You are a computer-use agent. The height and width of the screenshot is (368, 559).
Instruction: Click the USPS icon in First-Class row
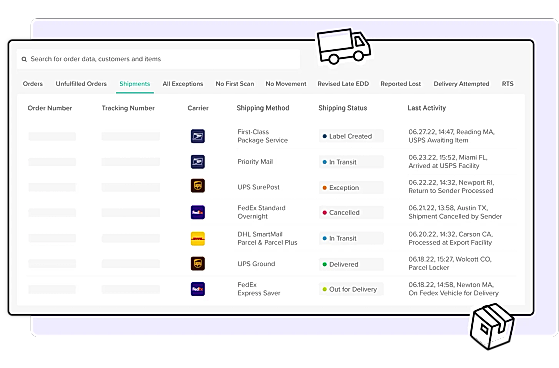(x=198, y=136)
